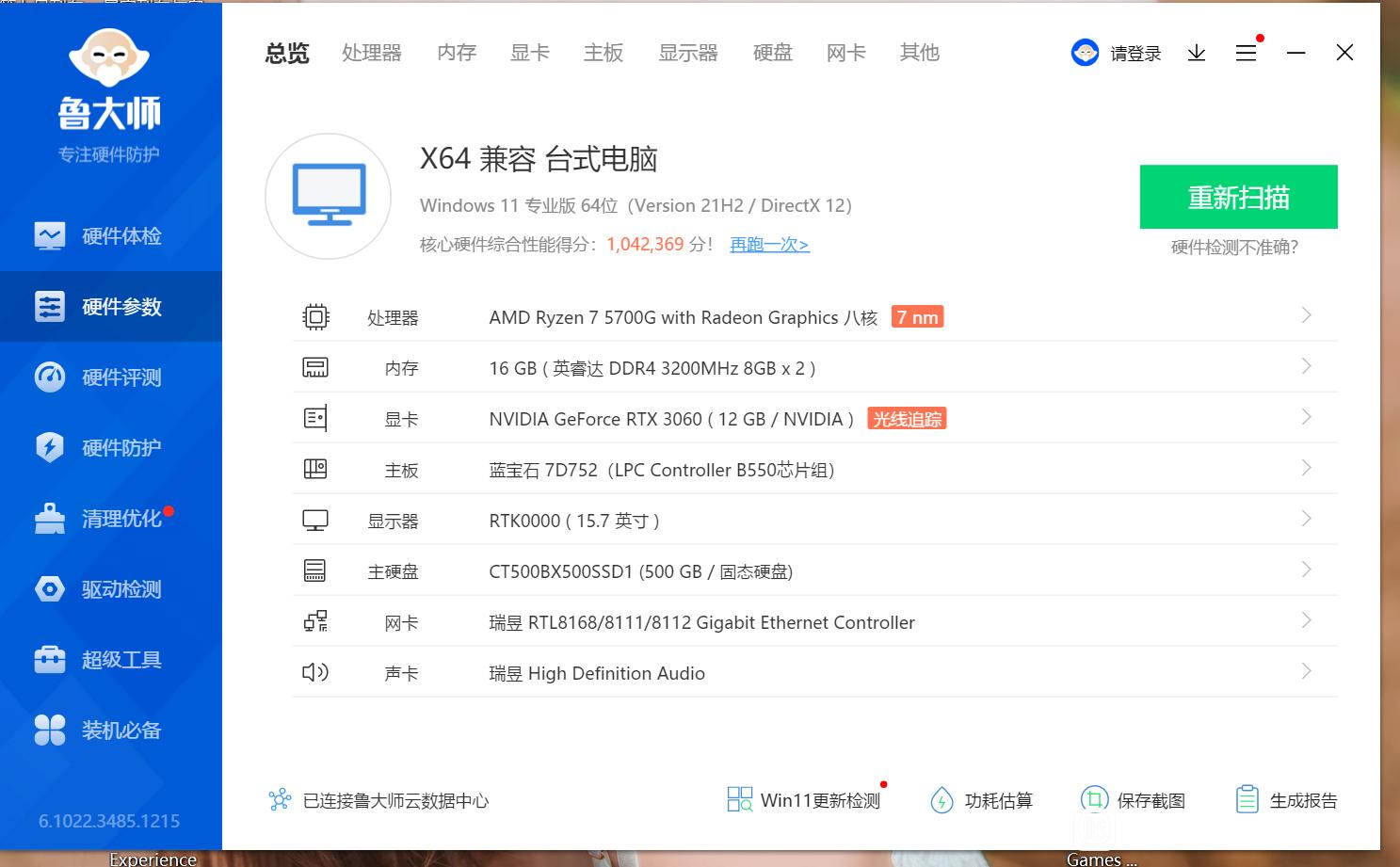Expand the 处理器 row chevron

coord(1306,315)
